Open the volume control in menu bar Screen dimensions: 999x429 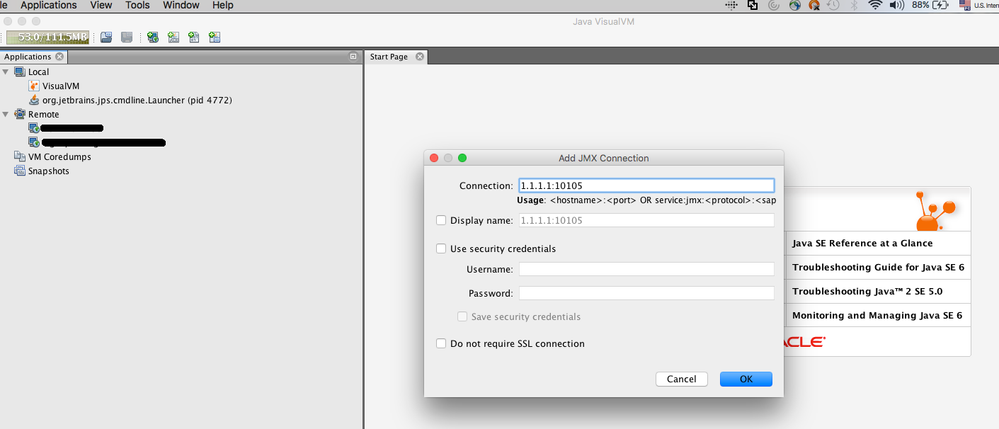(x=896, y=5)
